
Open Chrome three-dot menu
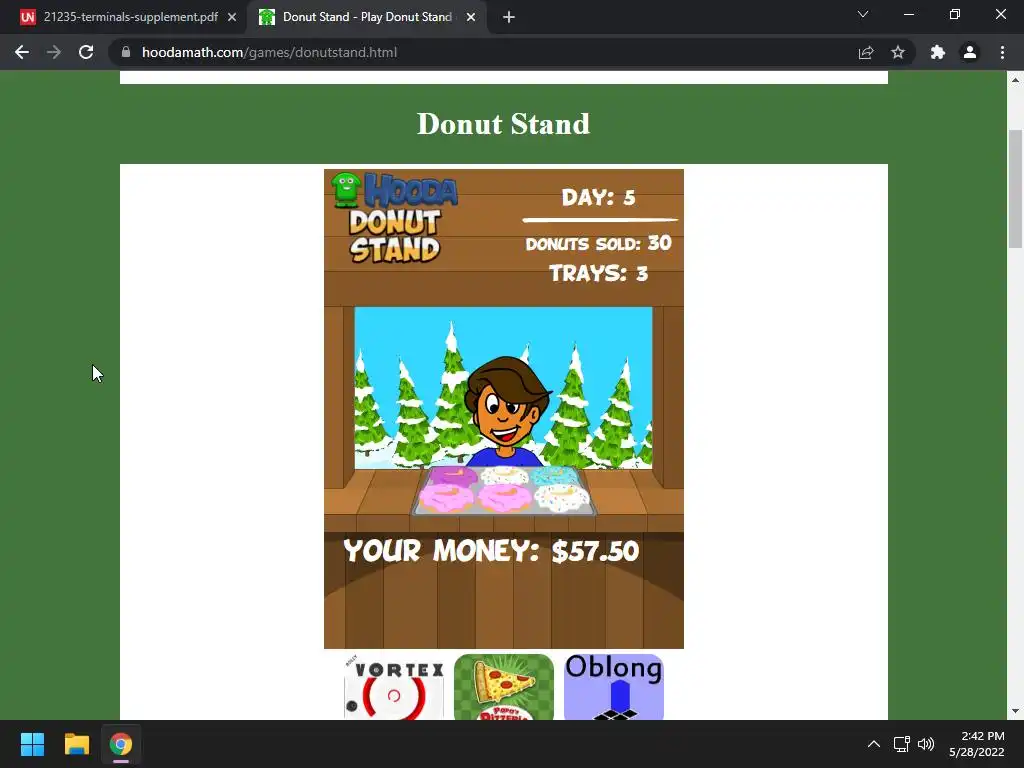[x=1002, y=52]
